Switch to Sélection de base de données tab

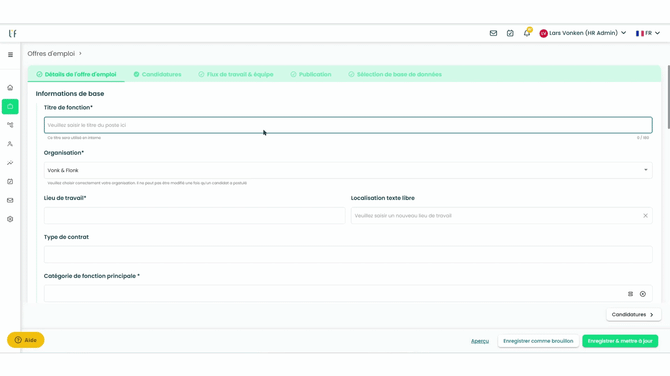(x=395, y=74)
